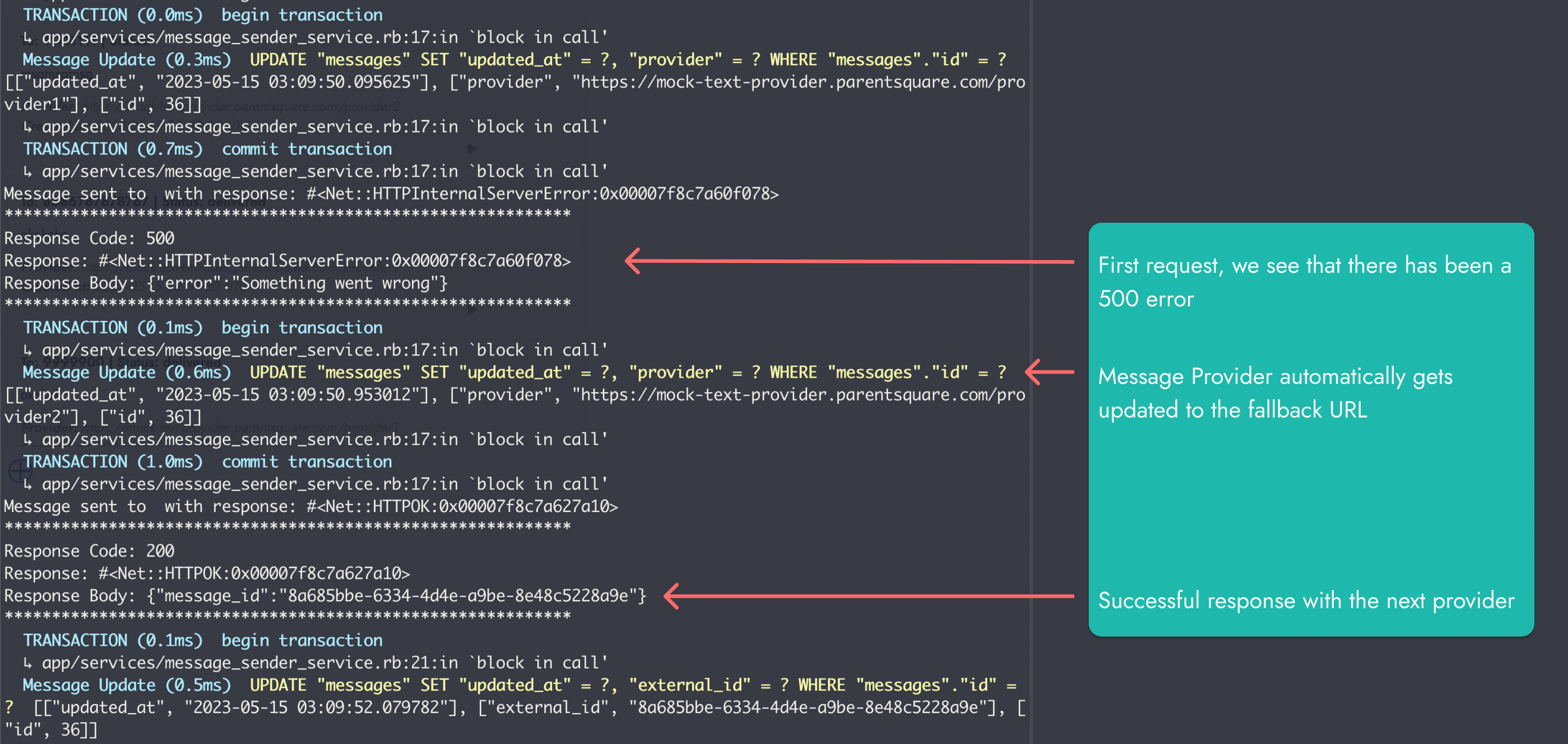This screenshot has height=744, width=1568.
Task: Click the play triangle near commit transaction
Action: click(473, 149)
